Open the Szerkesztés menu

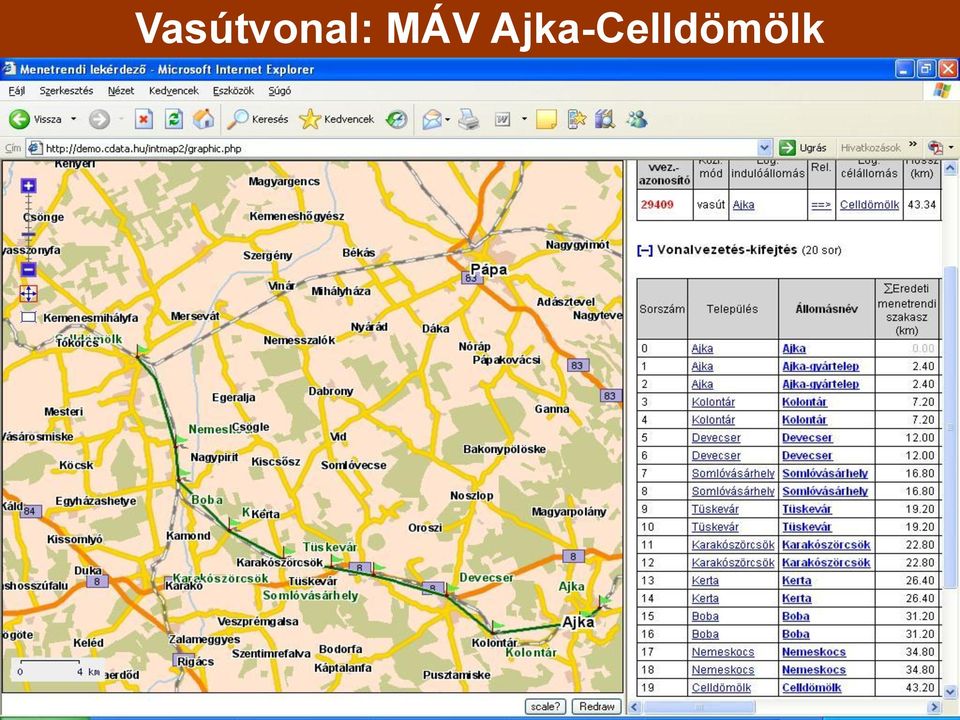pos(66,91)
